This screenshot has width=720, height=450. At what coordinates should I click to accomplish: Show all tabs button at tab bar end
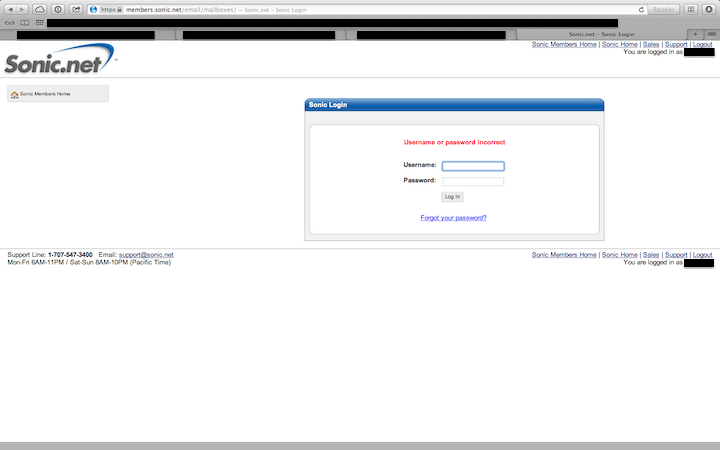[711, 34]
